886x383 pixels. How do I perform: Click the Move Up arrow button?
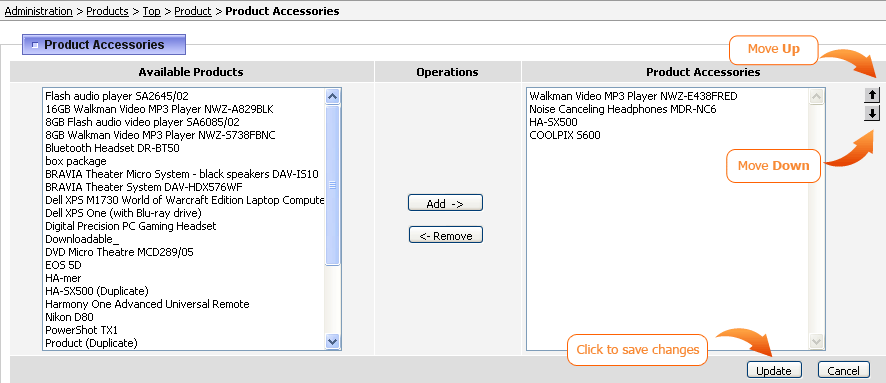pos(872,95)
